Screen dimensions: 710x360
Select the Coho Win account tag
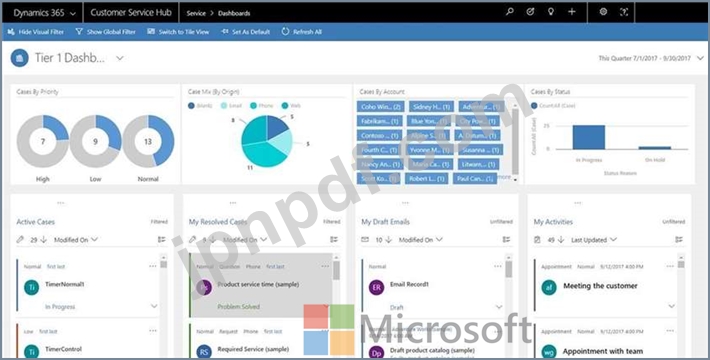(380, 107)
